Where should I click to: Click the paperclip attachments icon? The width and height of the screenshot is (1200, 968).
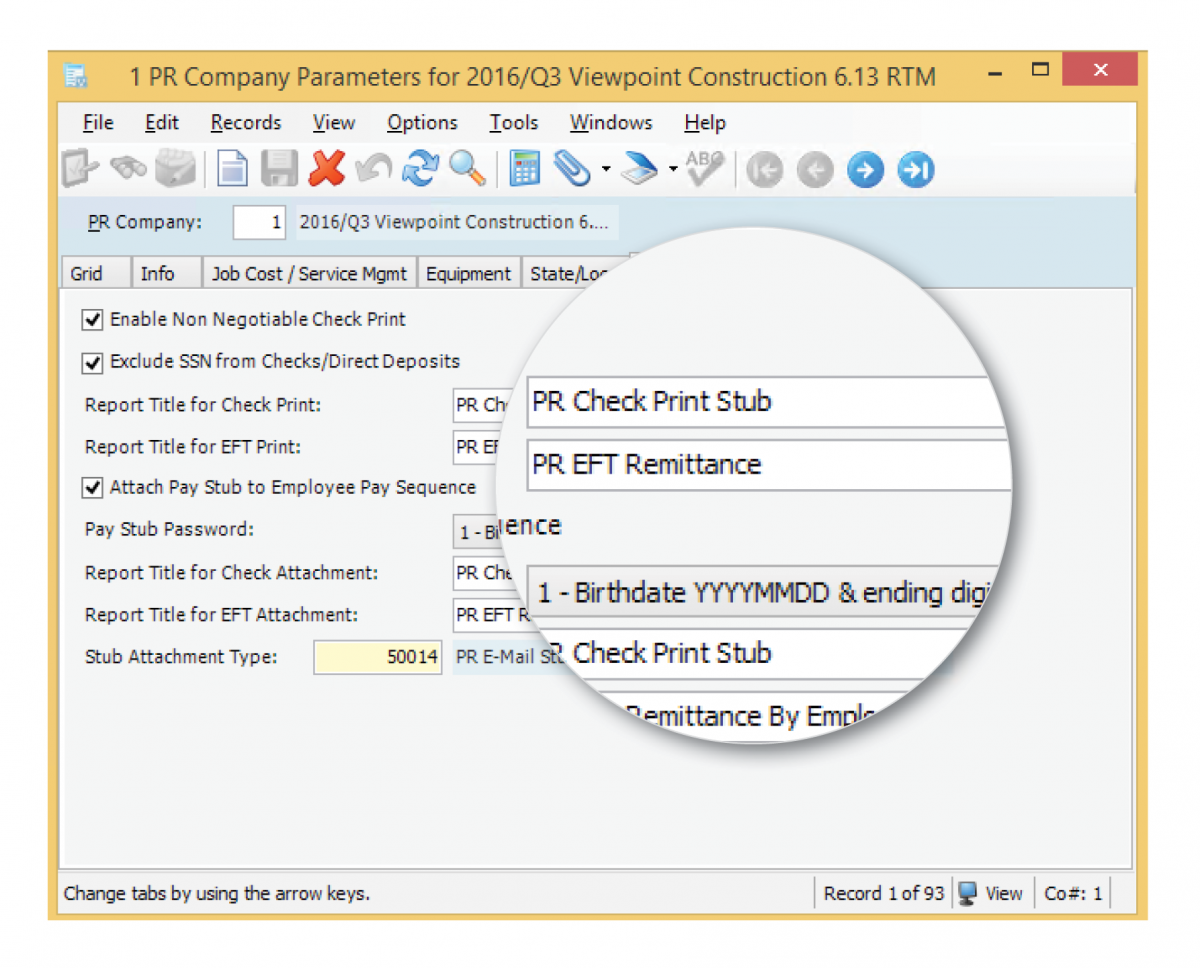572,170
